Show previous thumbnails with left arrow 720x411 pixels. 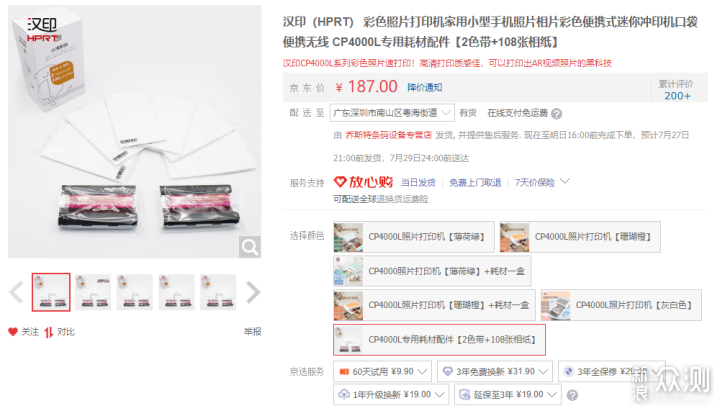17,293
